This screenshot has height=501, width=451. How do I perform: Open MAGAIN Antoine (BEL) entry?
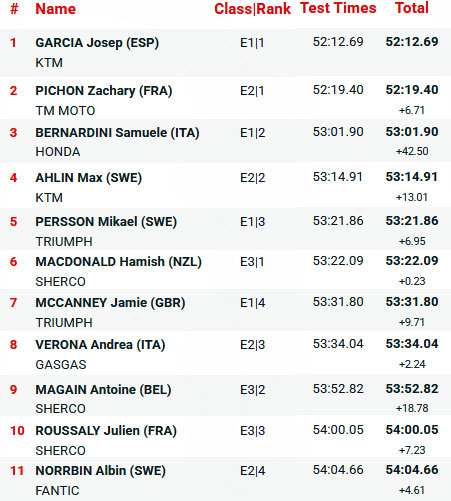click(103, 390)
